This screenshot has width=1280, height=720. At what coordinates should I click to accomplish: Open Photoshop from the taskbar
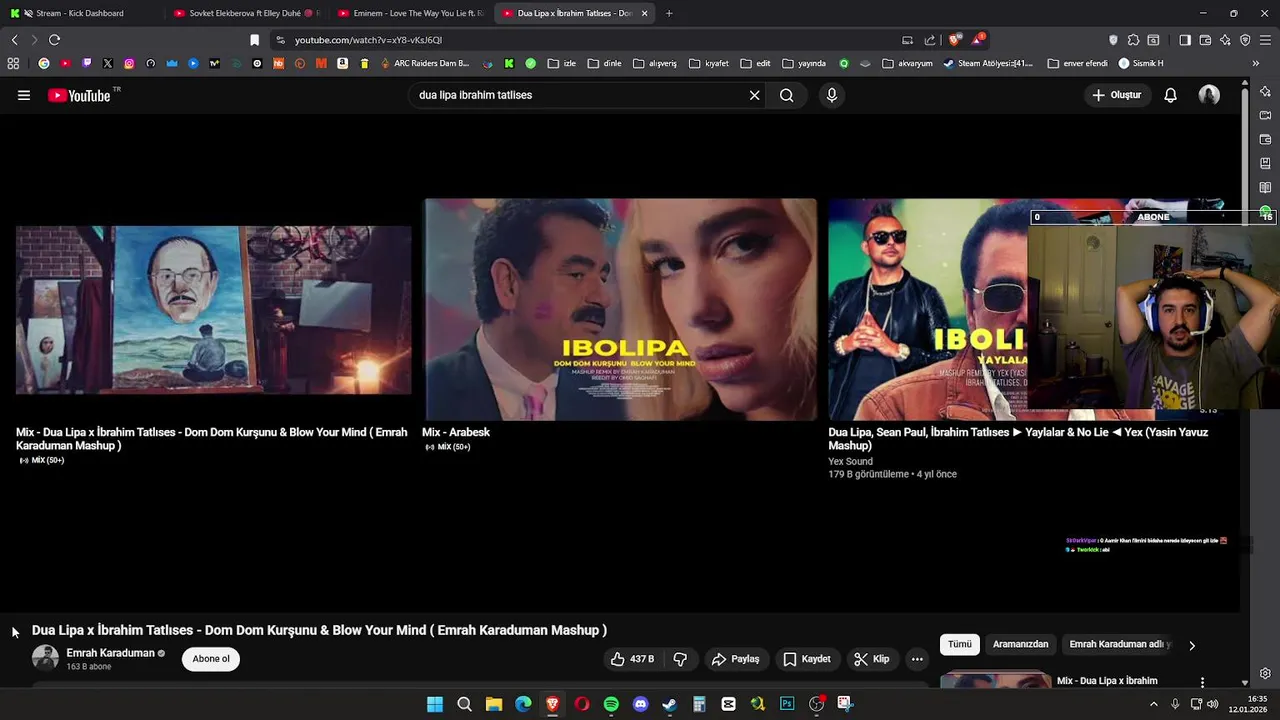[x=787, y=704]
